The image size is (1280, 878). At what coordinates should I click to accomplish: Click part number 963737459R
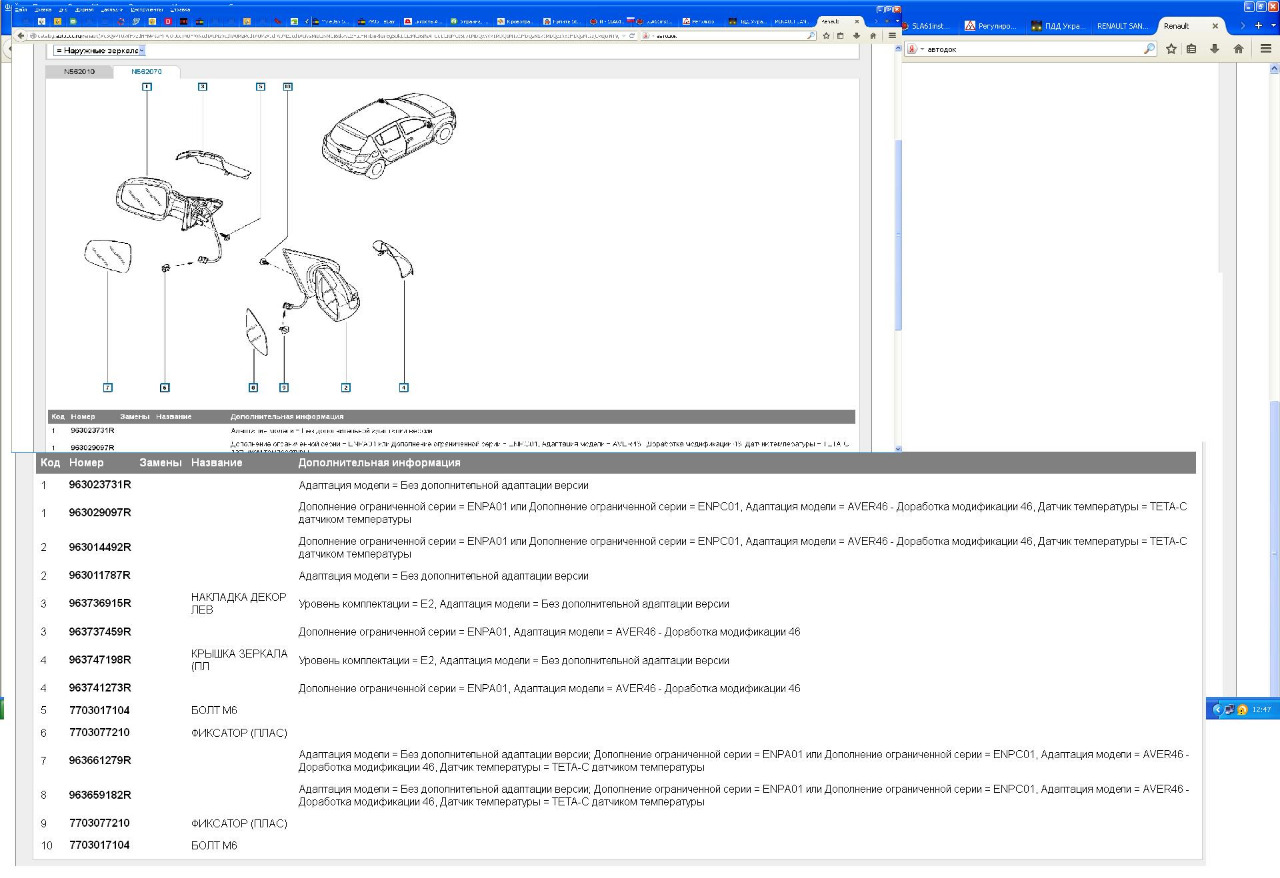coord(100,632)
